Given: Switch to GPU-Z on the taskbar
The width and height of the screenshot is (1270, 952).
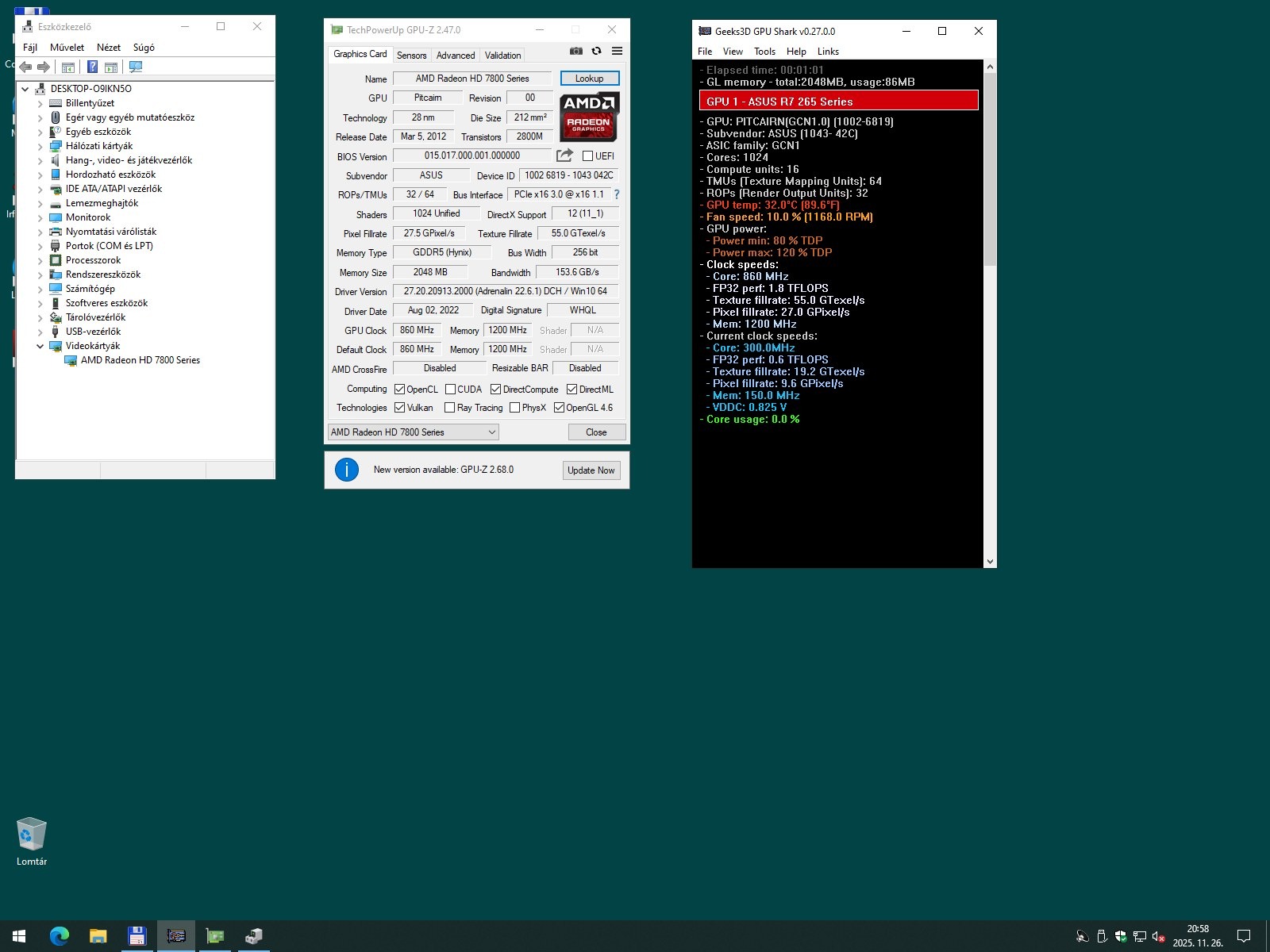Looking at the screenshot, I should [x=214, y=936].
